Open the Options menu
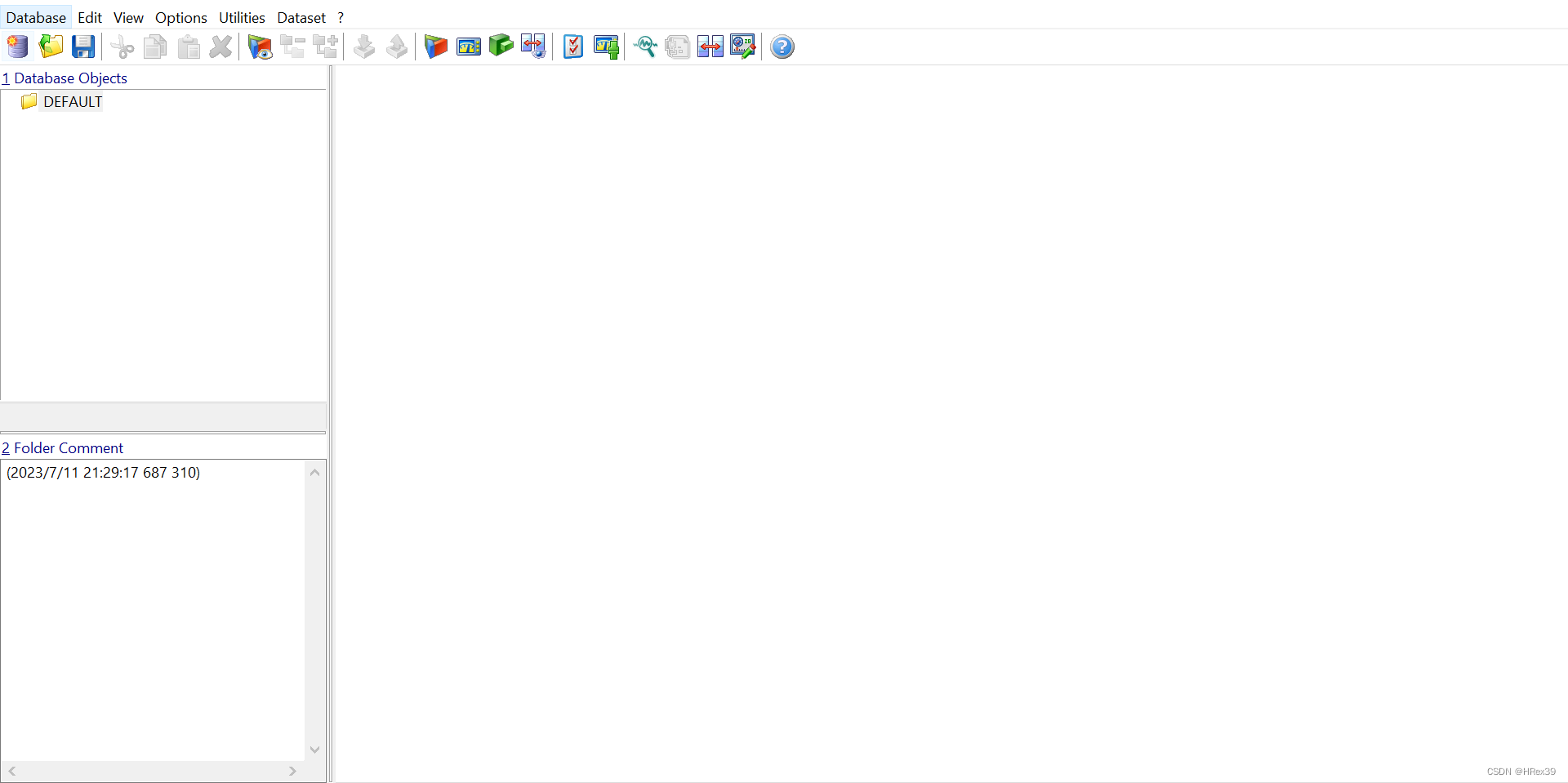 181,17
